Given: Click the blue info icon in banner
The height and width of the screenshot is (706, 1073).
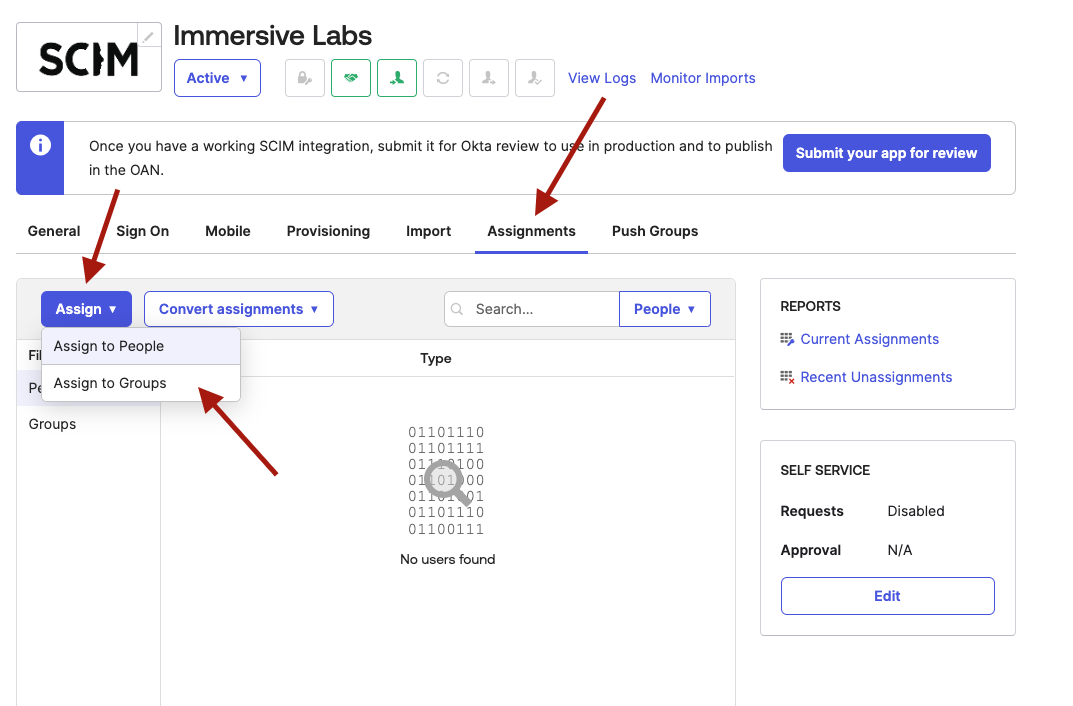Looking at the screenshot, I should (x=40, y=145).
